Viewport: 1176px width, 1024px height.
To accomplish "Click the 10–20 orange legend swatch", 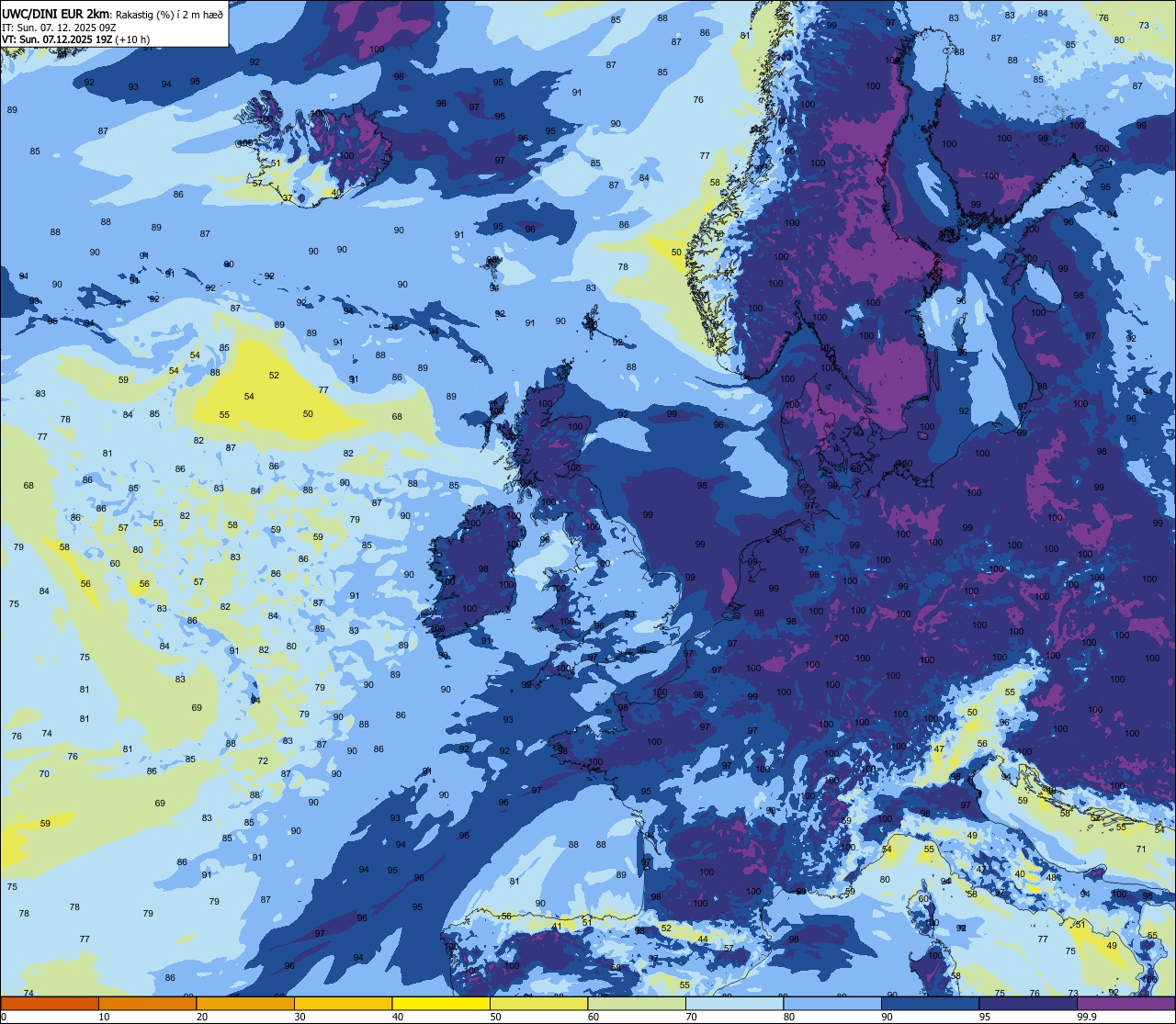I will tap(147, 1003).
